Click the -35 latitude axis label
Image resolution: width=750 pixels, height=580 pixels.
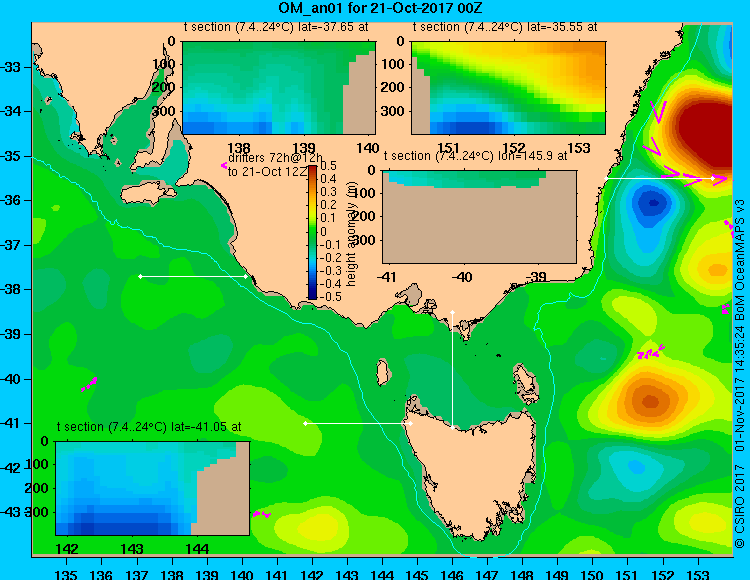tap(10, 156)
